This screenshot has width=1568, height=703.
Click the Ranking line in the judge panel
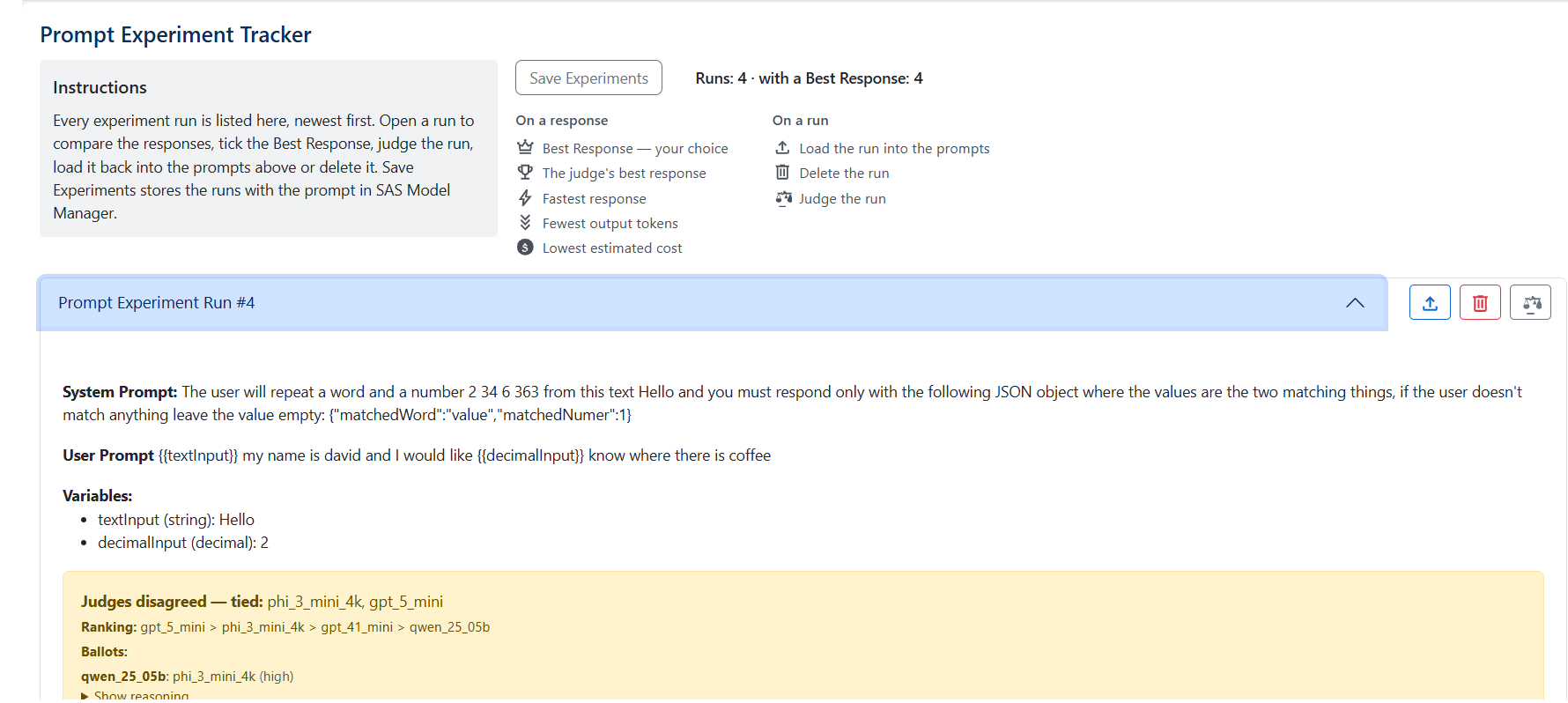click(x=285, y=627)
